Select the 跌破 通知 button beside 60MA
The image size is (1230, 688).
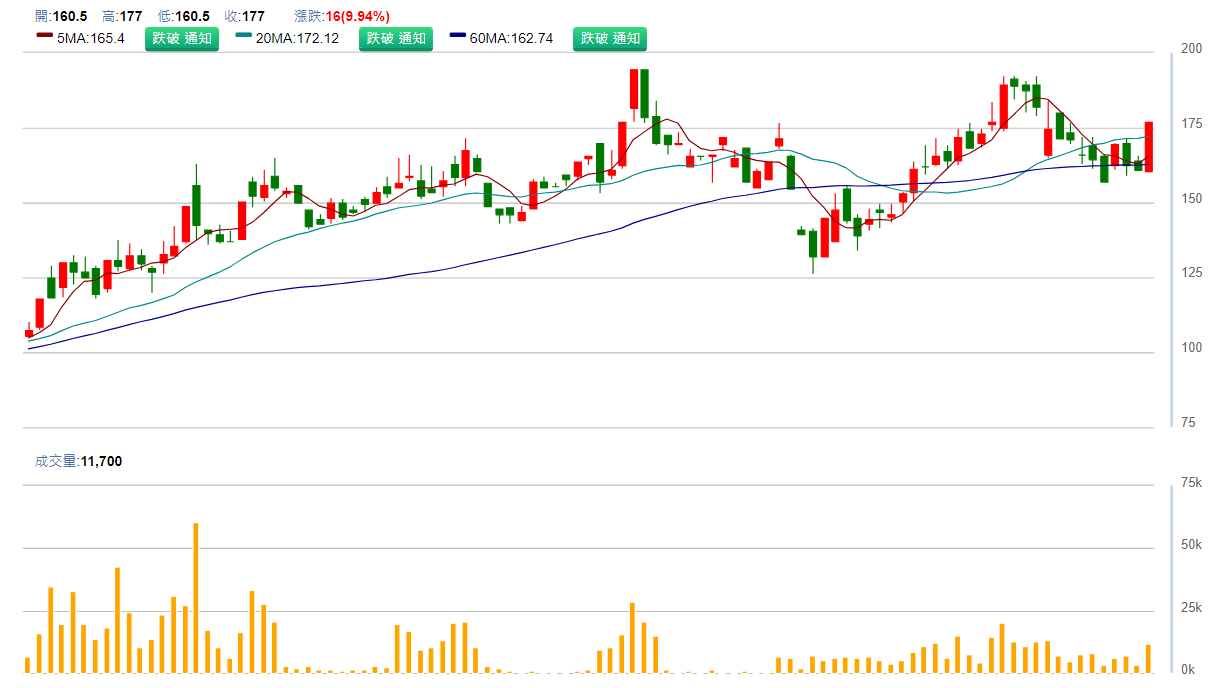[x=609, y=39]
